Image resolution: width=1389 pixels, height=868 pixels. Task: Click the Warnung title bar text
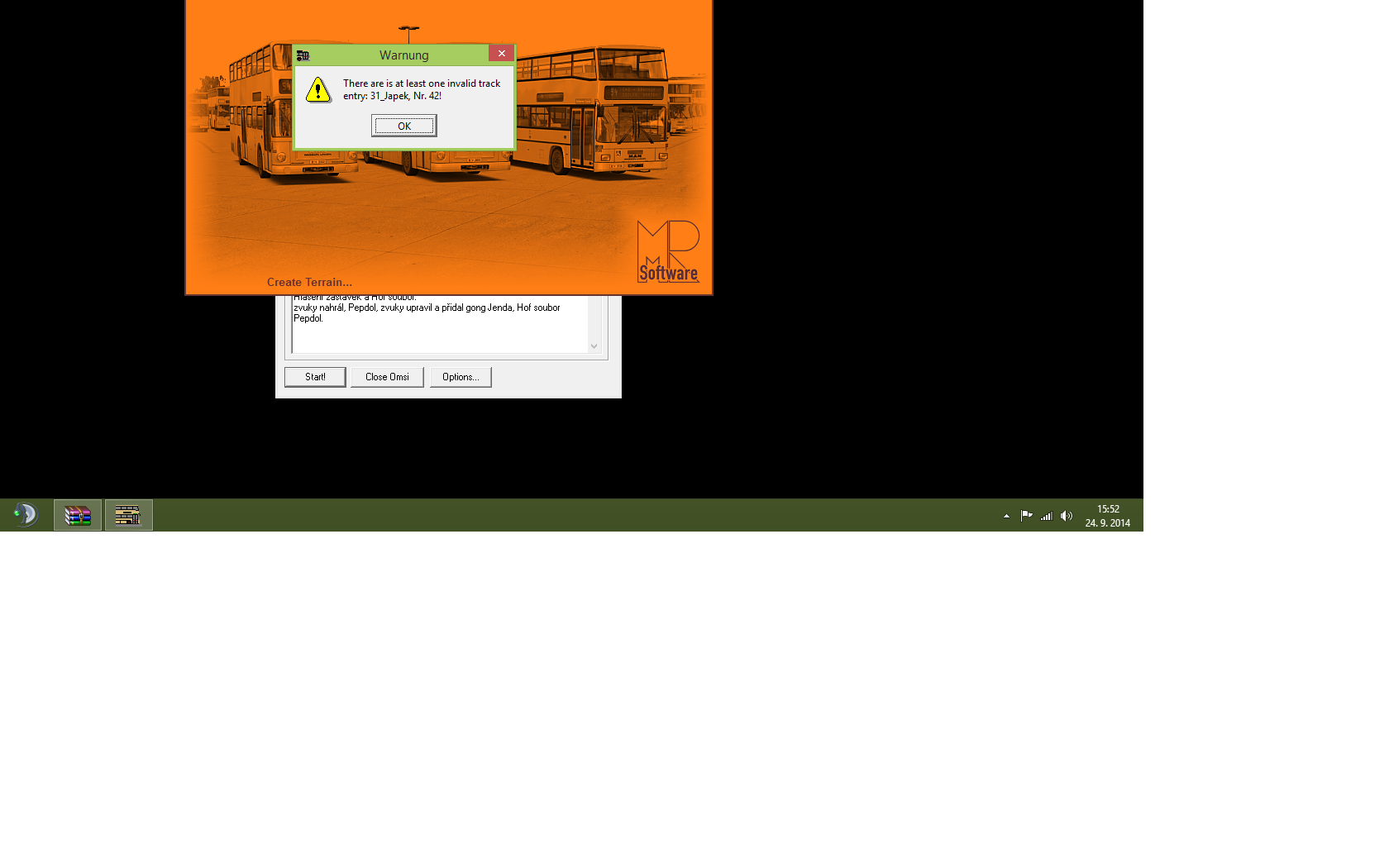[403, 55]
